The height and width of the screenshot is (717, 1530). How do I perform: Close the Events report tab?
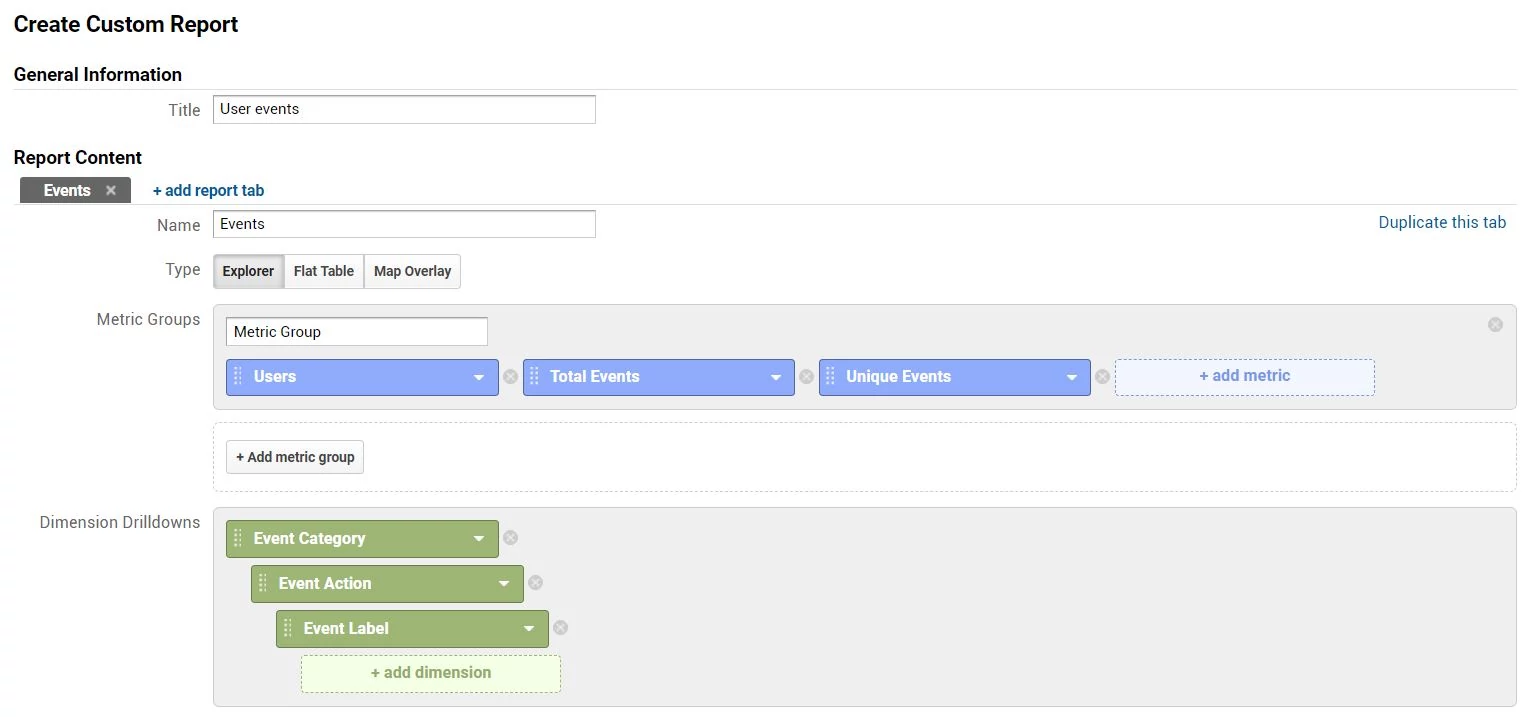pos(111,190)
